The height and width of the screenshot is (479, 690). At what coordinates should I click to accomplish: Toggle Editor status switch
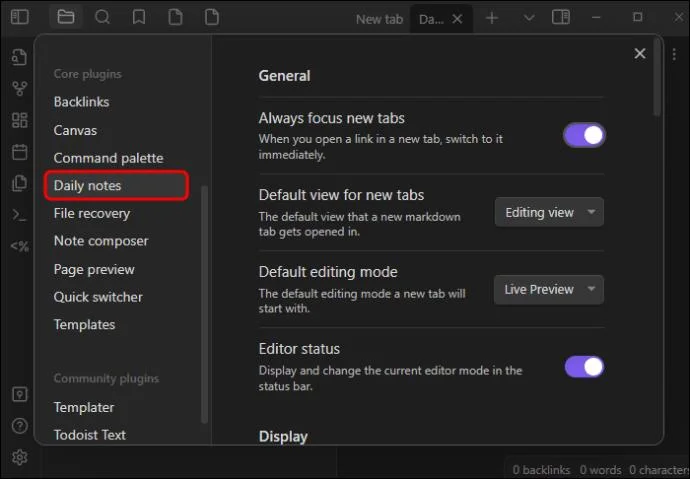[584, 367]
